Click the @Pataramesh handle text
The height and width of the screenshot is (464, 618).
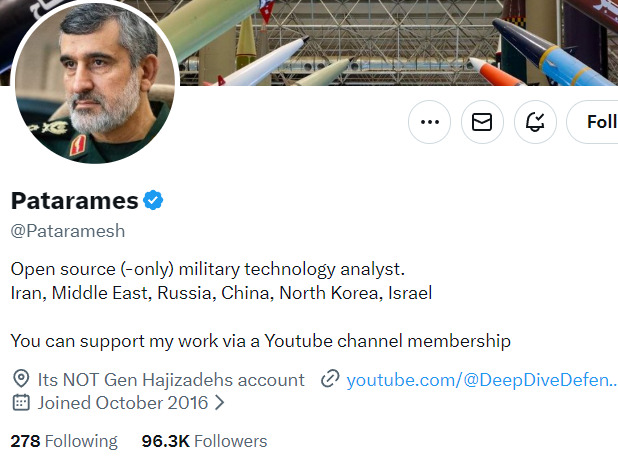click(x=67, y=230)
